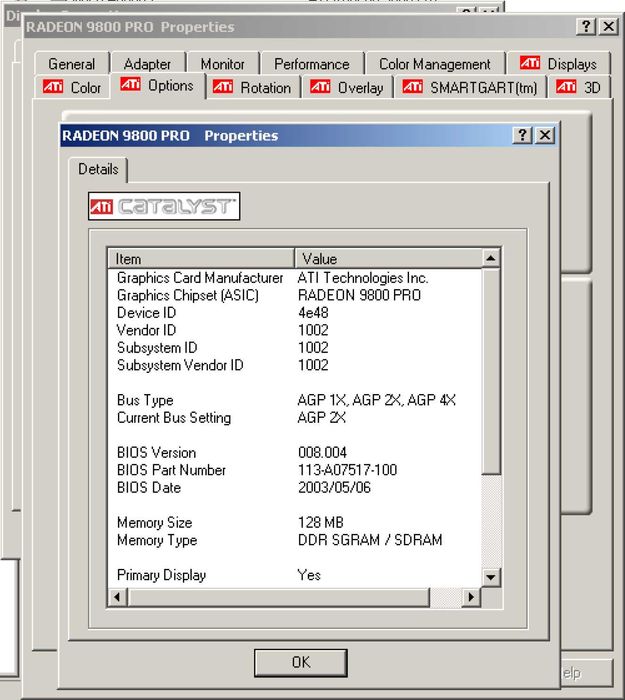Select the Performance tab

[x=312, y=64]
